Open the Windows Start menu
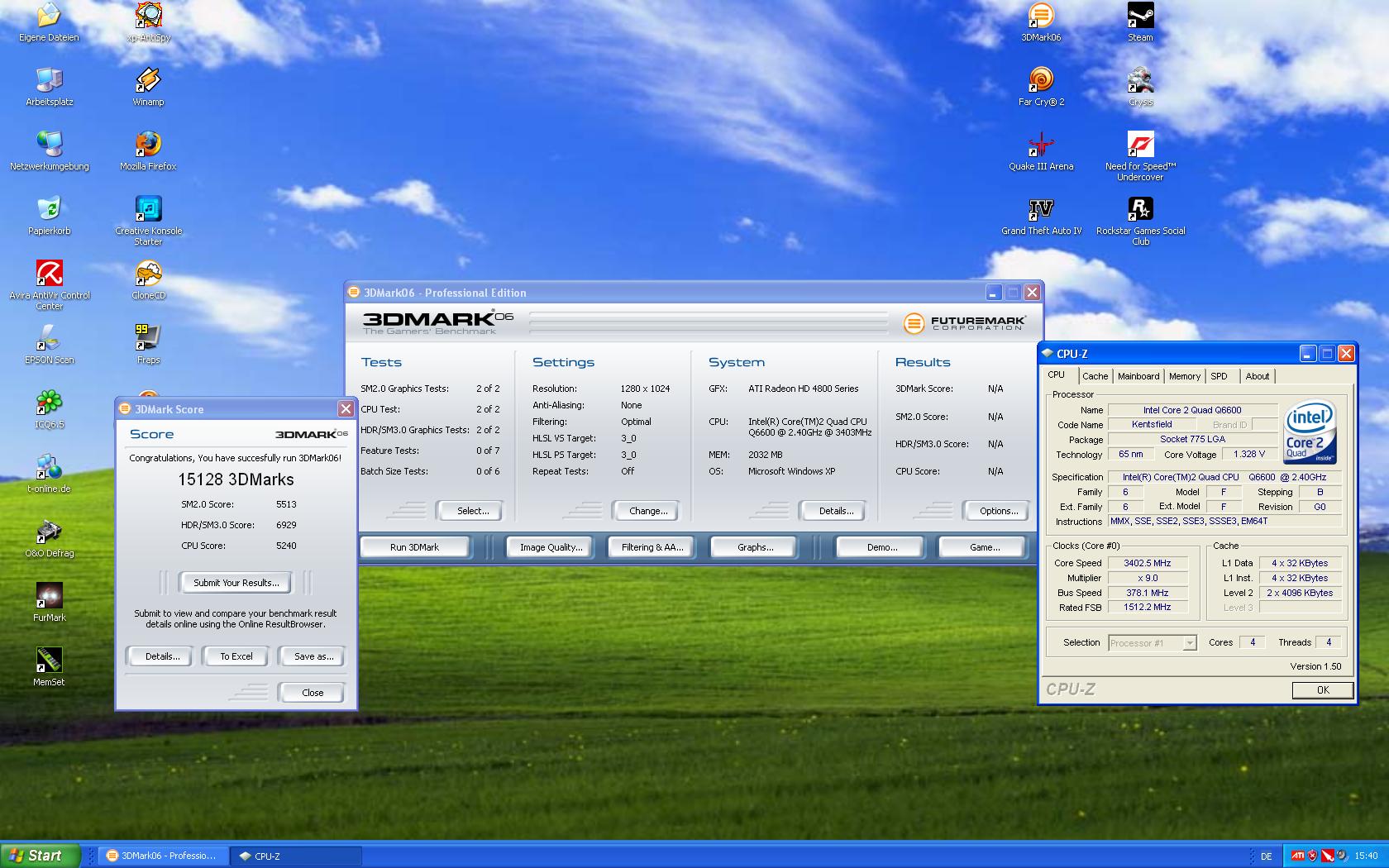The width and height of the screenshot is (1389, 868). click(x=40, y=856)
